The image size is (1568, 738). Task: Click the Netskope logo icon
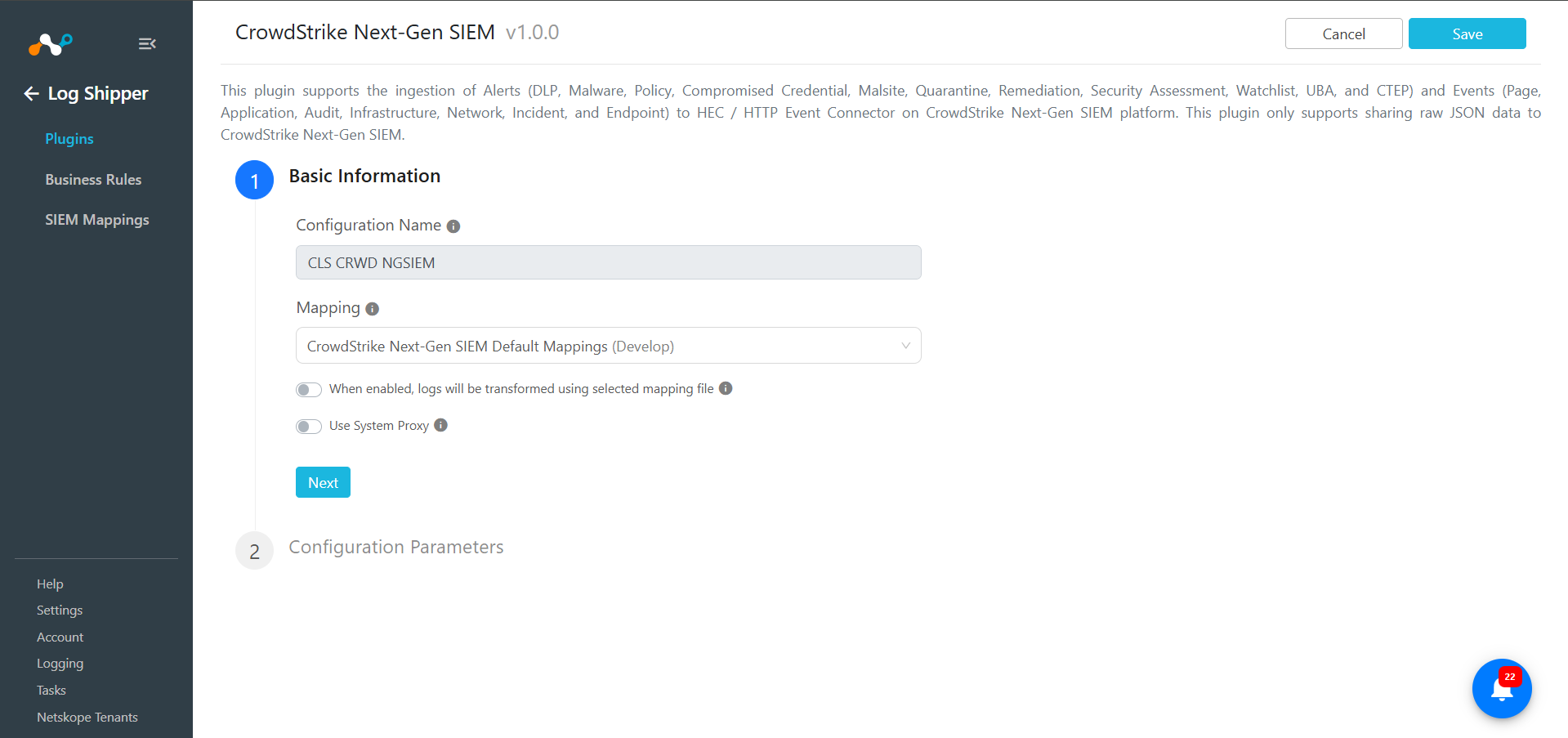pyautogui.click(x=51, y=44)
